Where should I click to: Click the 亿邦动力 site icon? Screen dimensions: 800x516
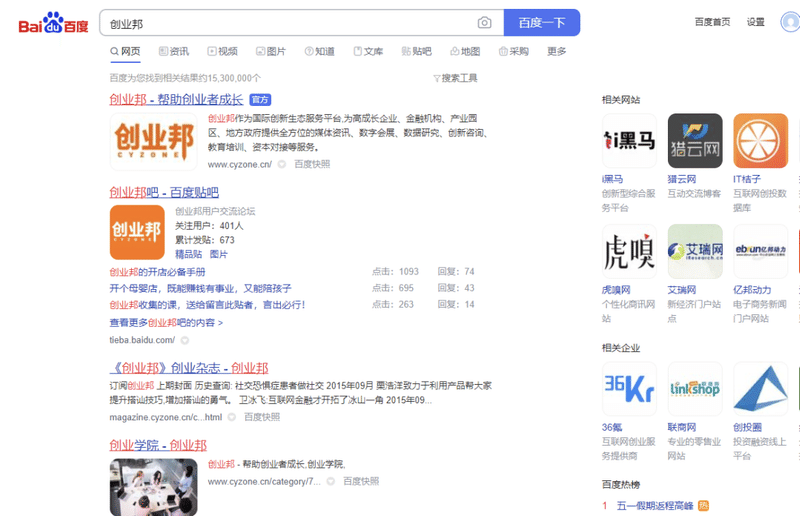coord(761,251)
